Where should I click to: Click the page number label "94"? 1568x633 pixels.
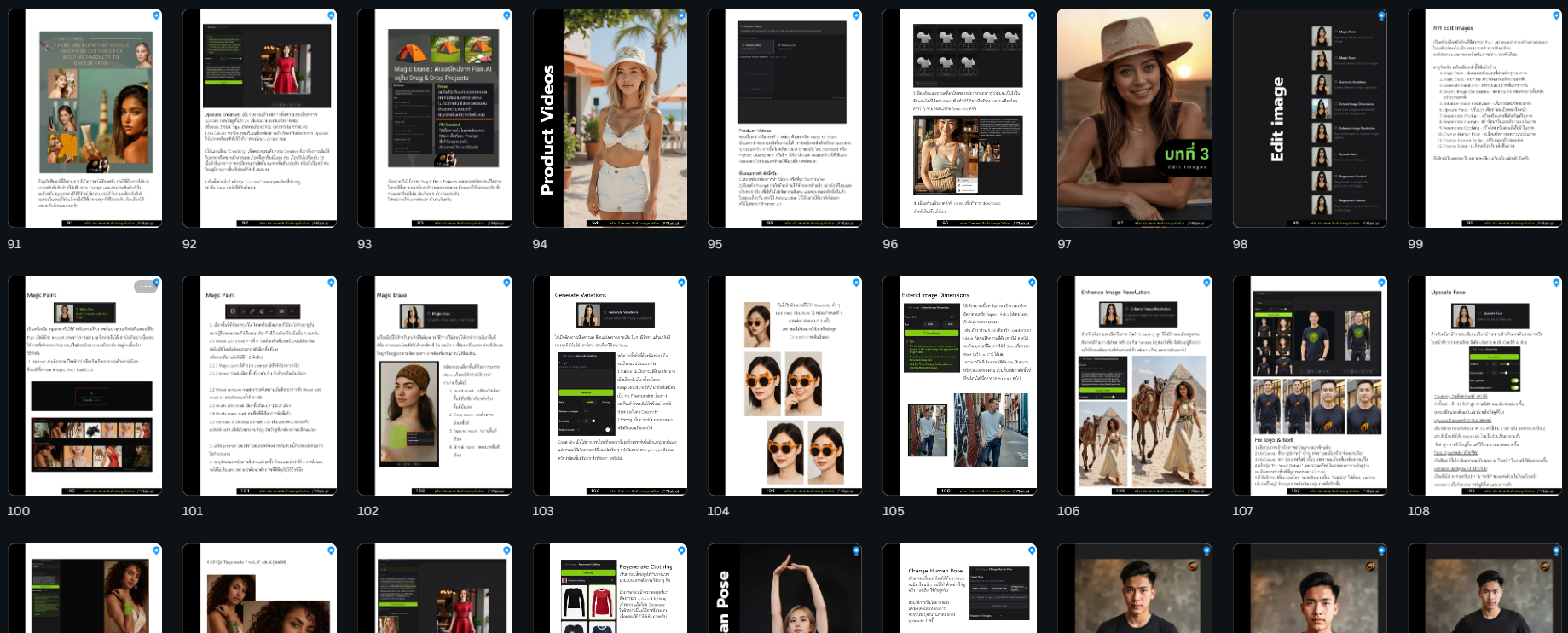coord(540,244)
